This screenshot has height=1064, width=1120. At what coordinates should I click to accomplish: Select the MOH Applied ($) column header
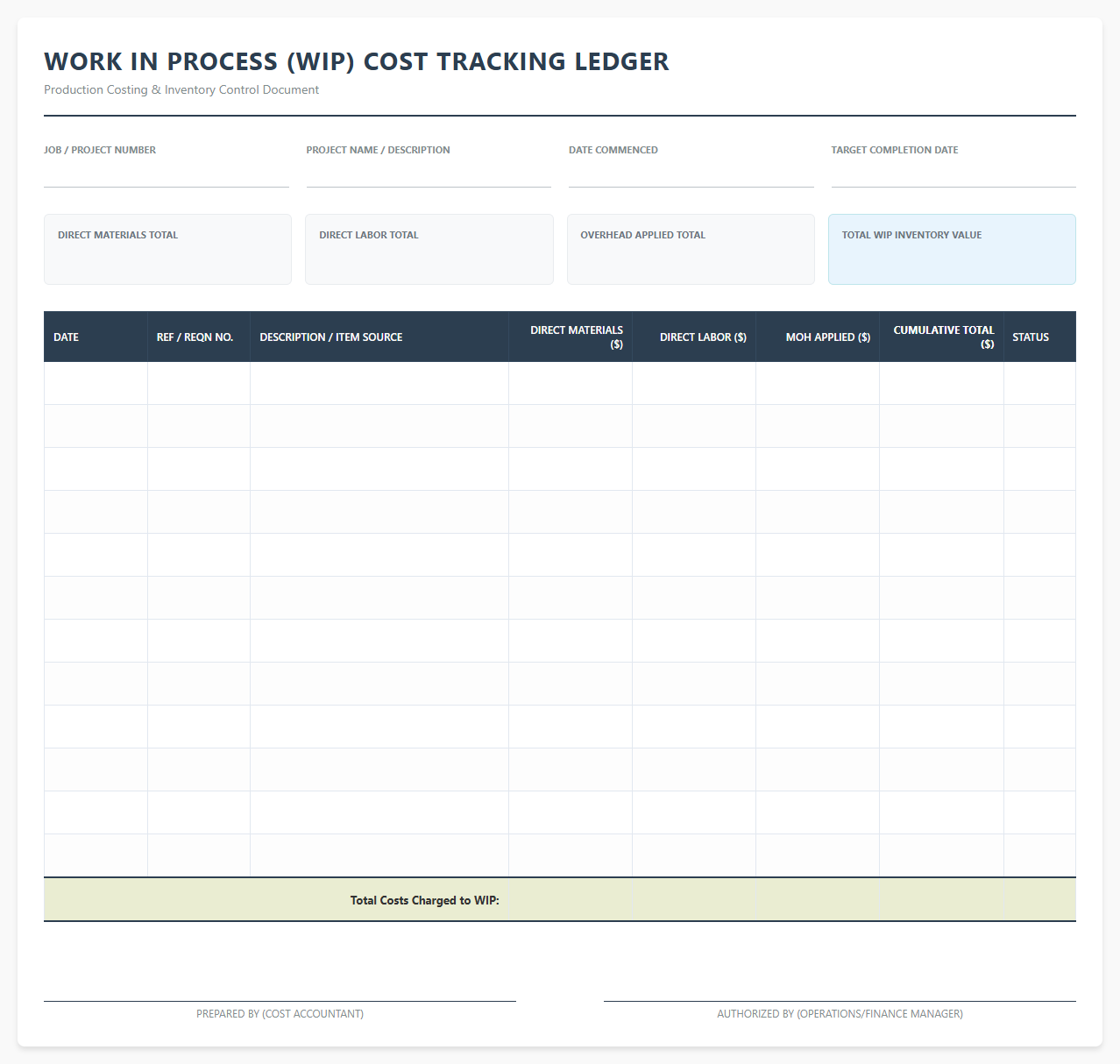pos(818,337)
